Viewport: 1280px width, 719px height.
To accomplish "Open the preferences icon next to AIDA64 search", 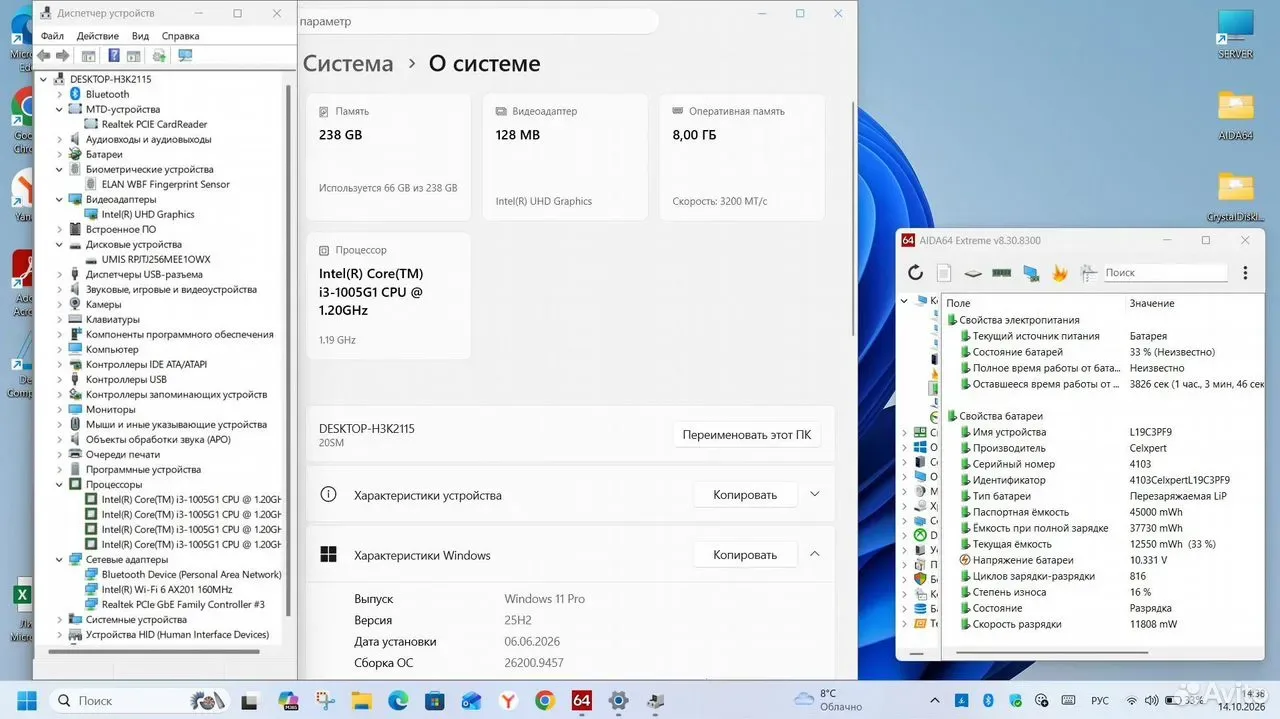I will click(1088, 272).
